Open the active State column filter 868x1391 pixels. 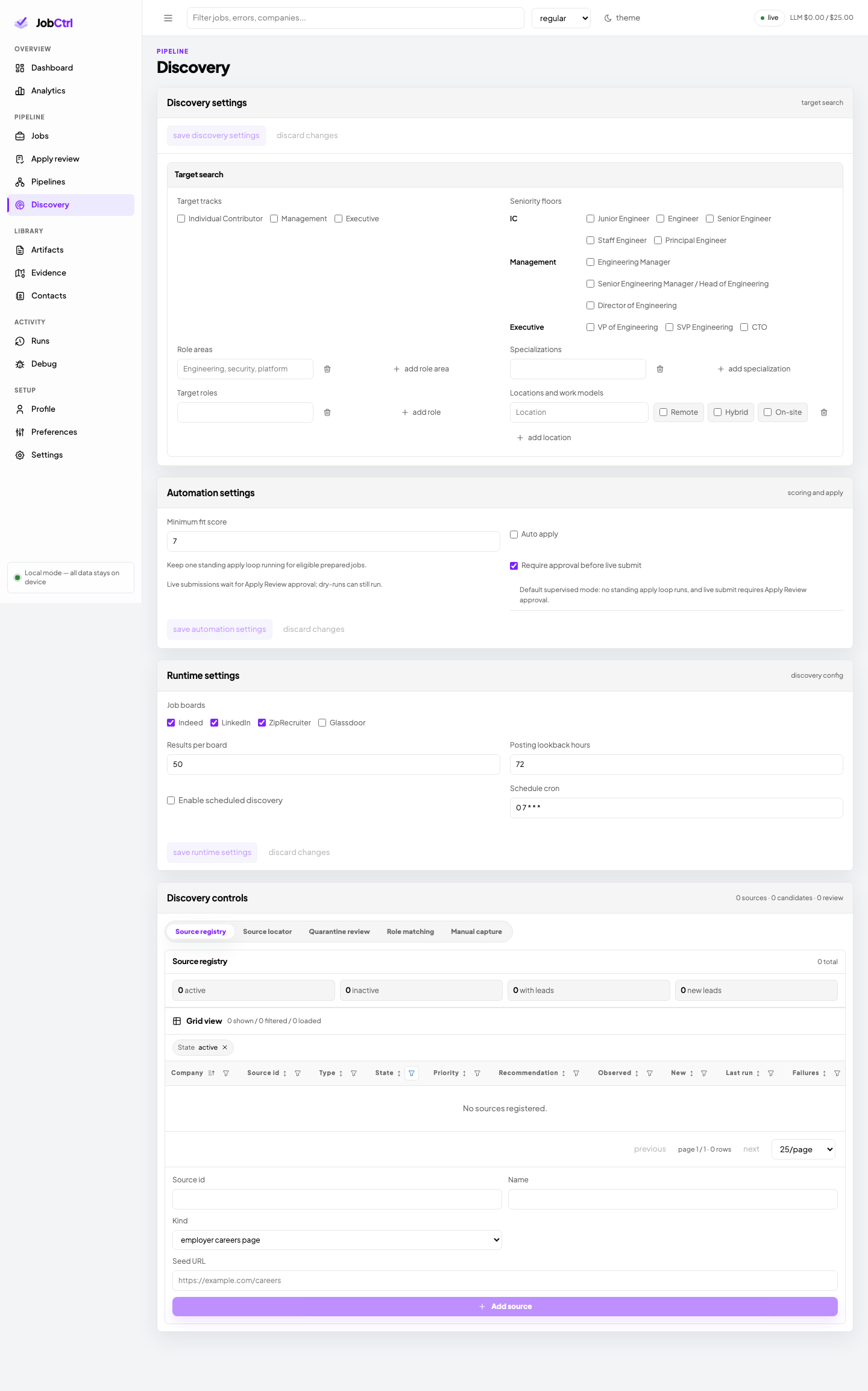pyautogui.click(x=412, y=1073)
